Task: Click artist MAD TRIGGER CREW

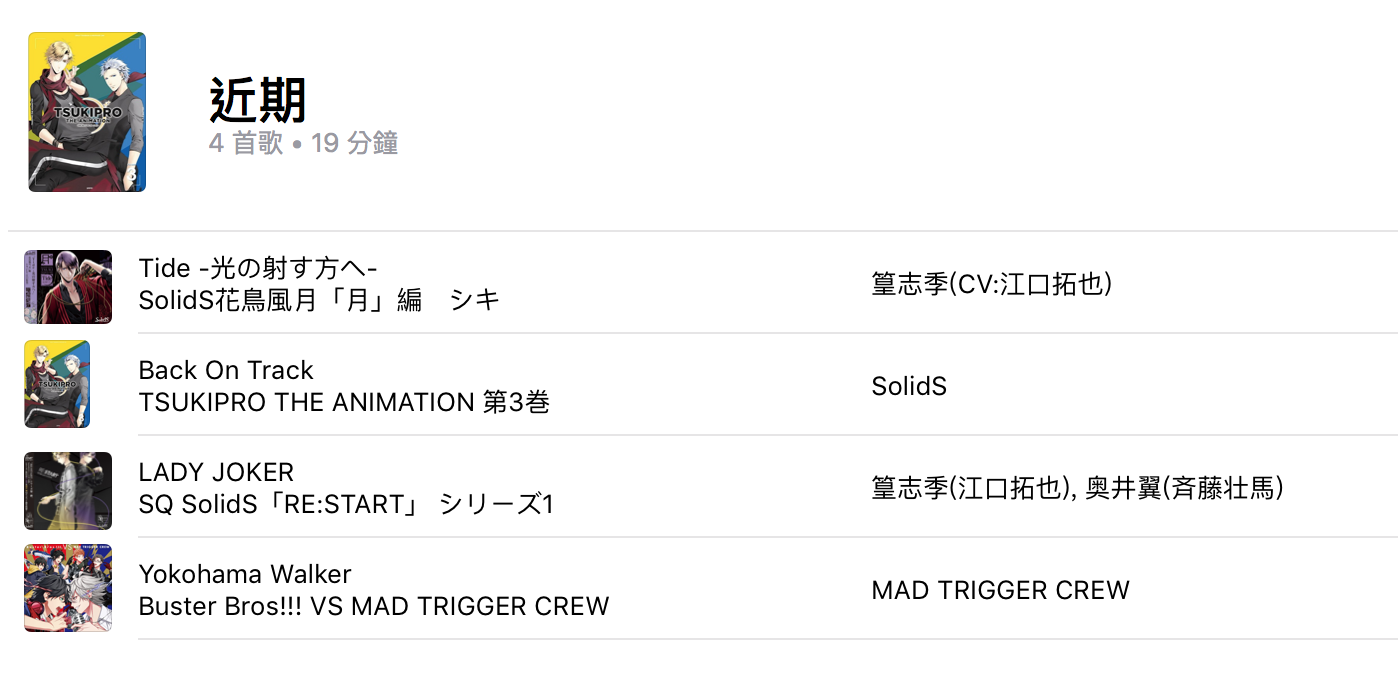Action: click(1000, 590)
